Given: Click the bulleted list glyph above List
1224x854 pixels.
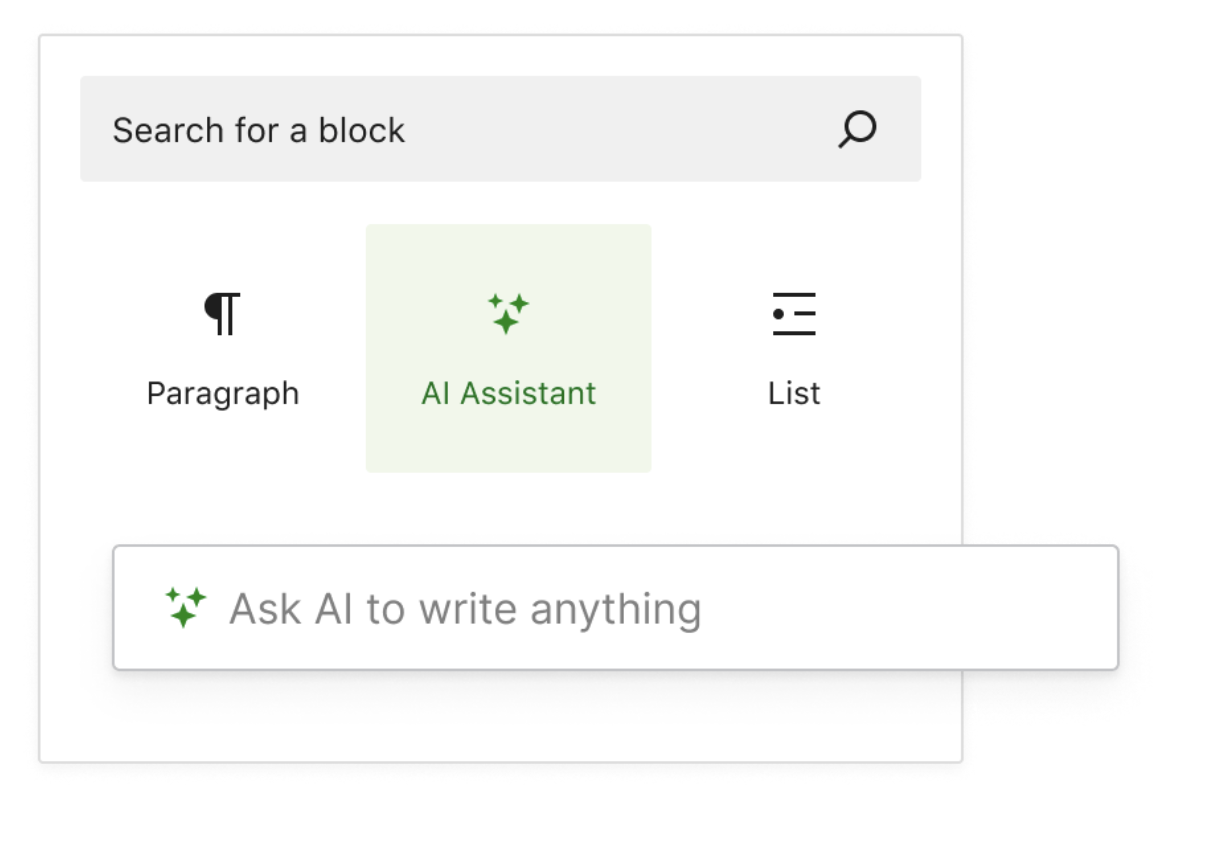Looking at the screenshot, I should pyautogui.click(x=793, y=312).
